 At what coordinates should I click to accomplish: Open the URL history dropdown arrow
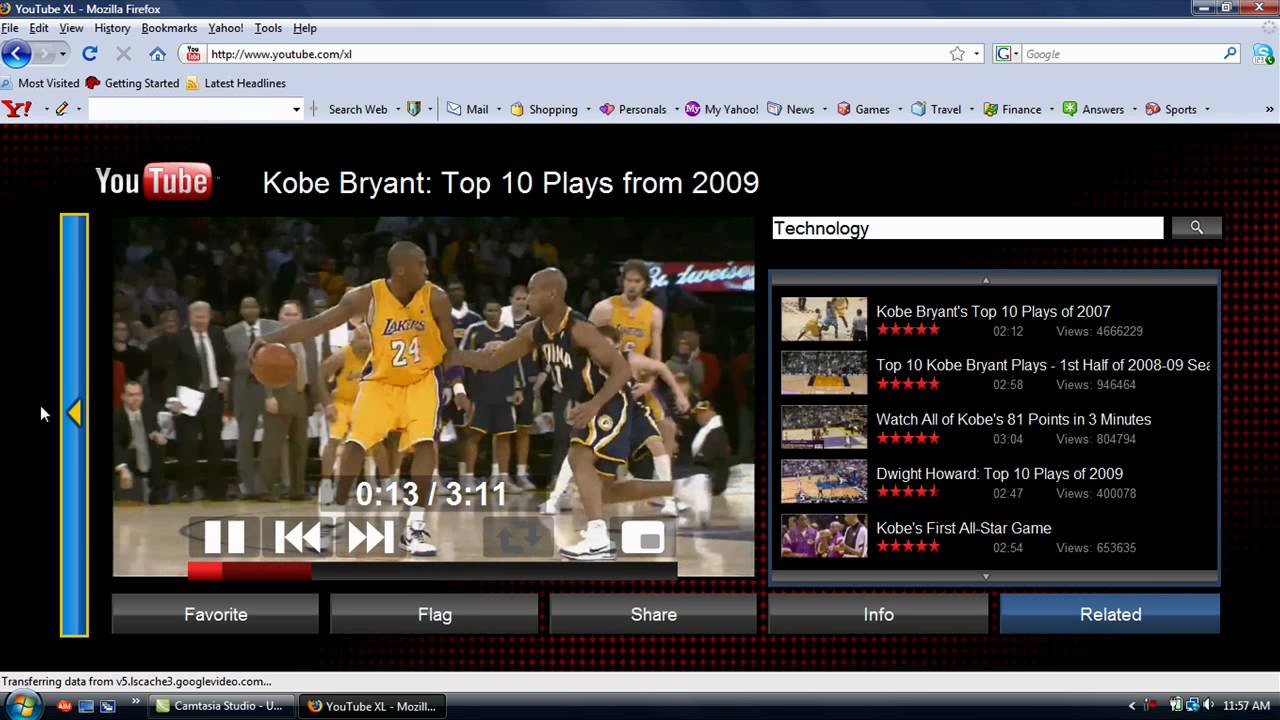click(x=977, y=54)
